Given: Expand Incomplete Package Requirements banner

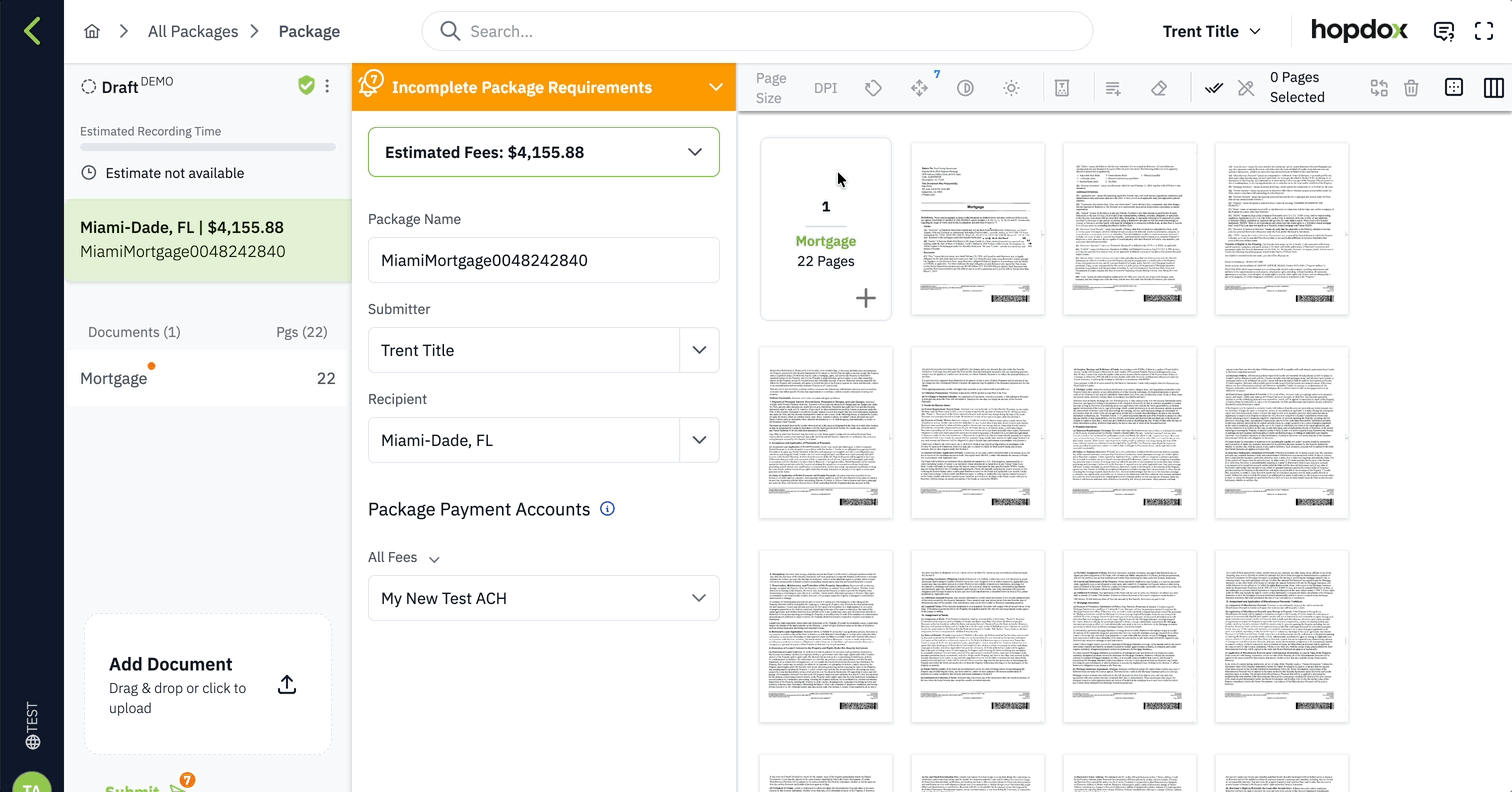Looking at the screenshot, I should tap(715, 87).
